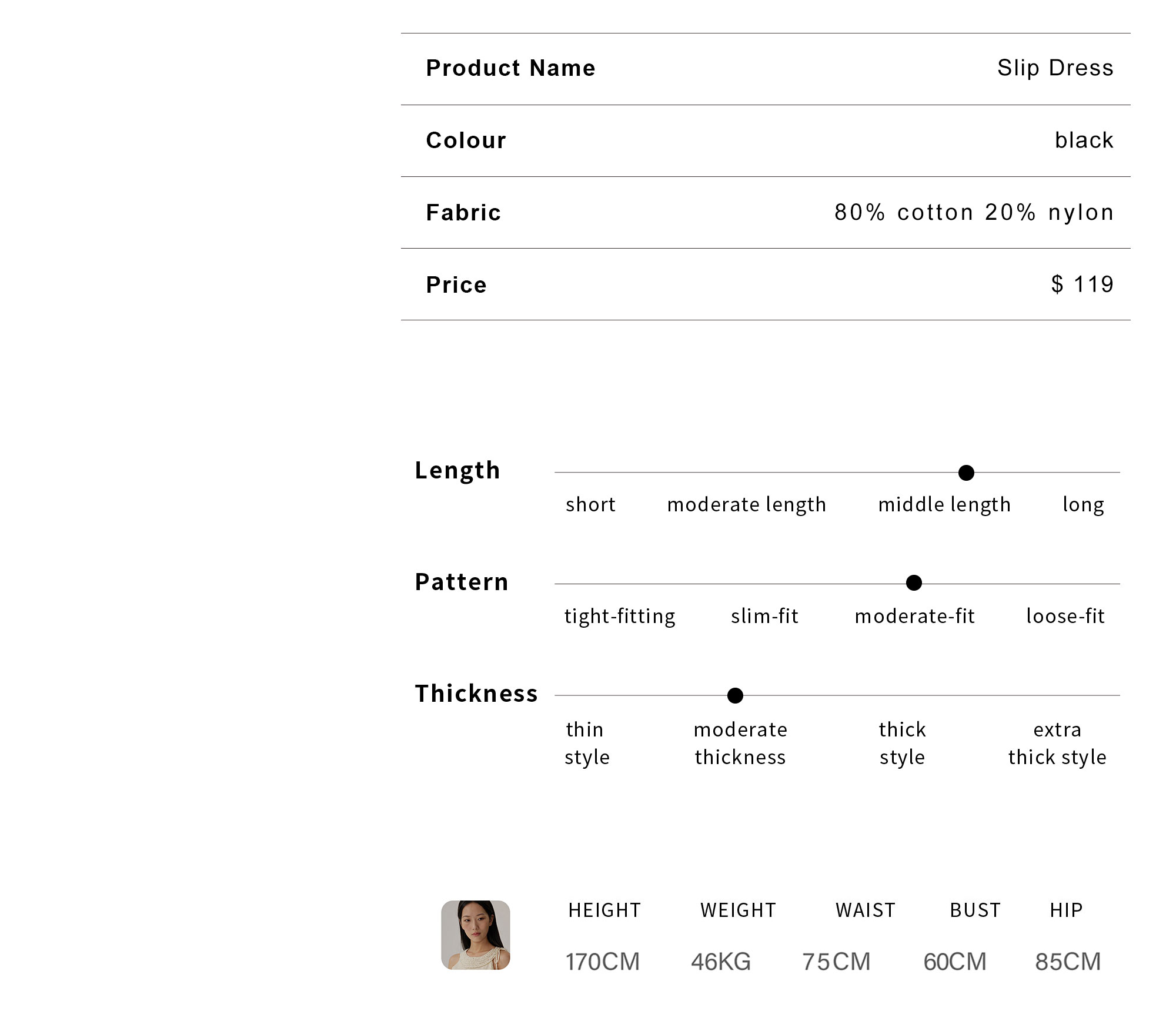This screenshot has width=1176, height=1018.
Task: Select the 'moderate length' label
Action: pos(747,505)
